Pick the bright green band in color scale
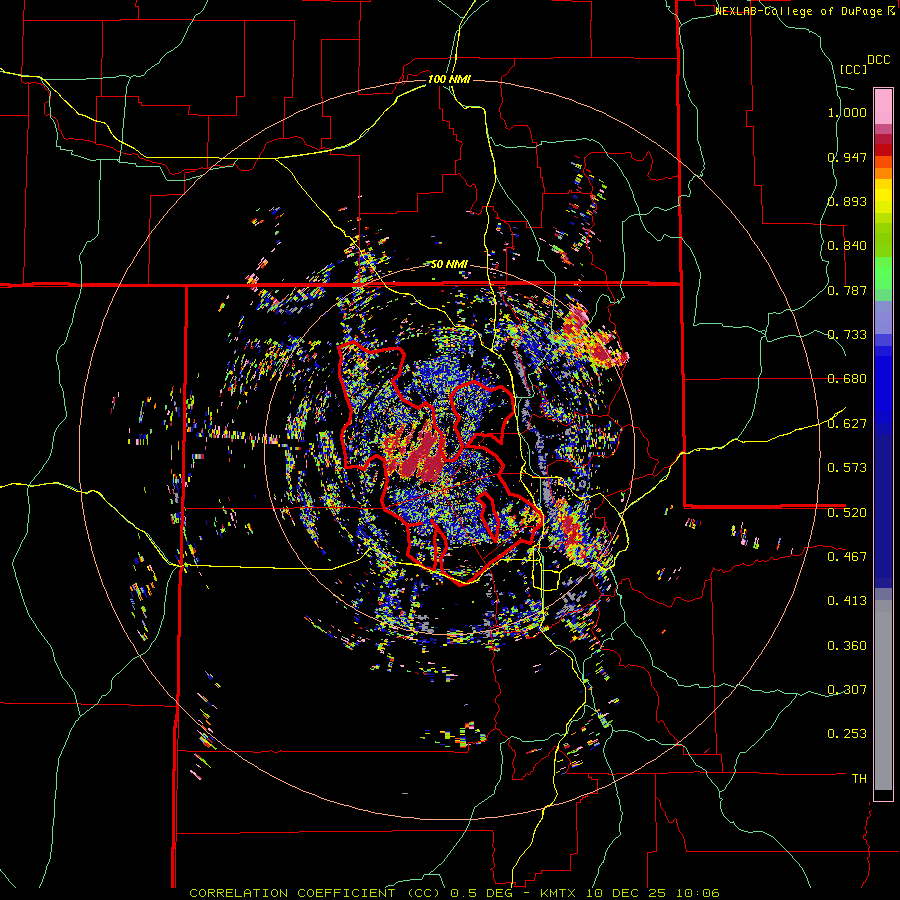 (x=883, y=273)
